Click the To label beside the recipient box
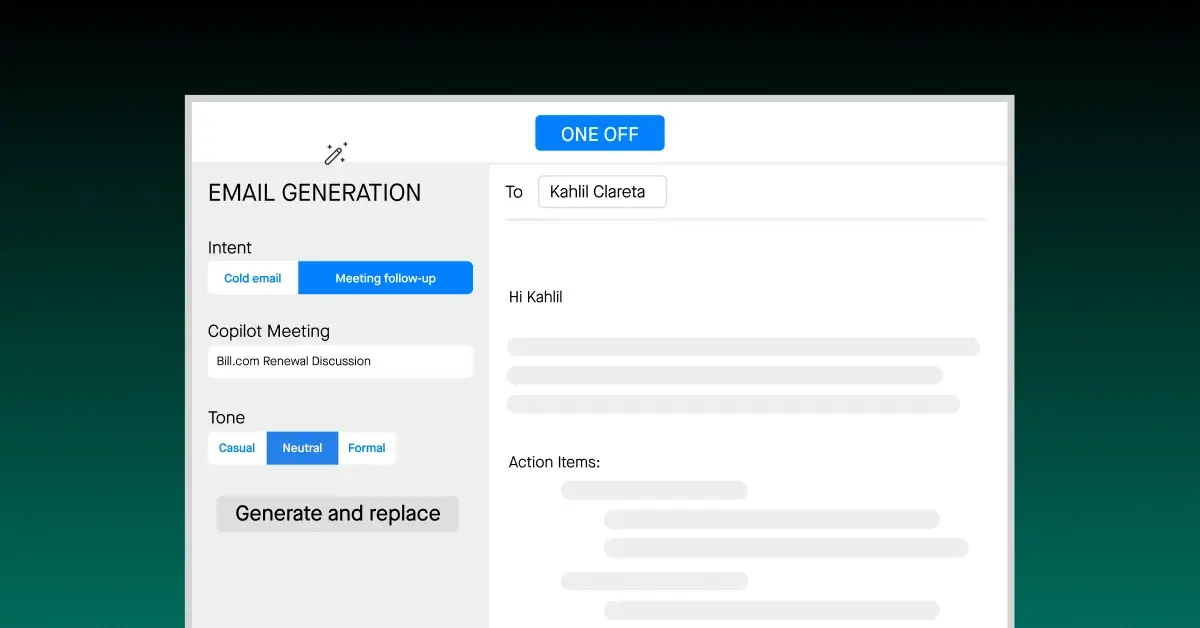Screen dimensions: 1200x628 514,192
